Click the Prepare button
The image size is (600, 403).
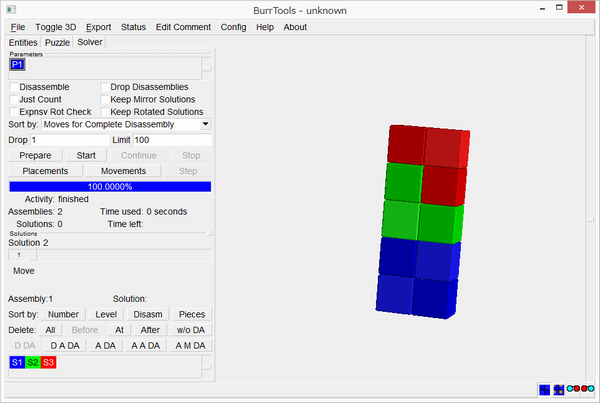pos(35,155)
